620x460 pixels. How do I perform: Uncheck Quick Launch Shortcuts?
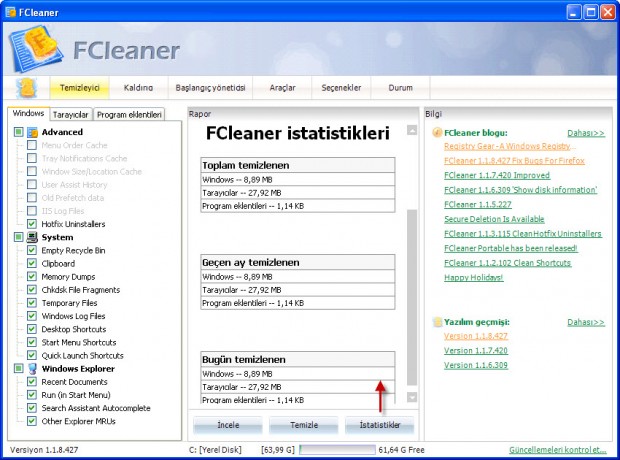32,355
